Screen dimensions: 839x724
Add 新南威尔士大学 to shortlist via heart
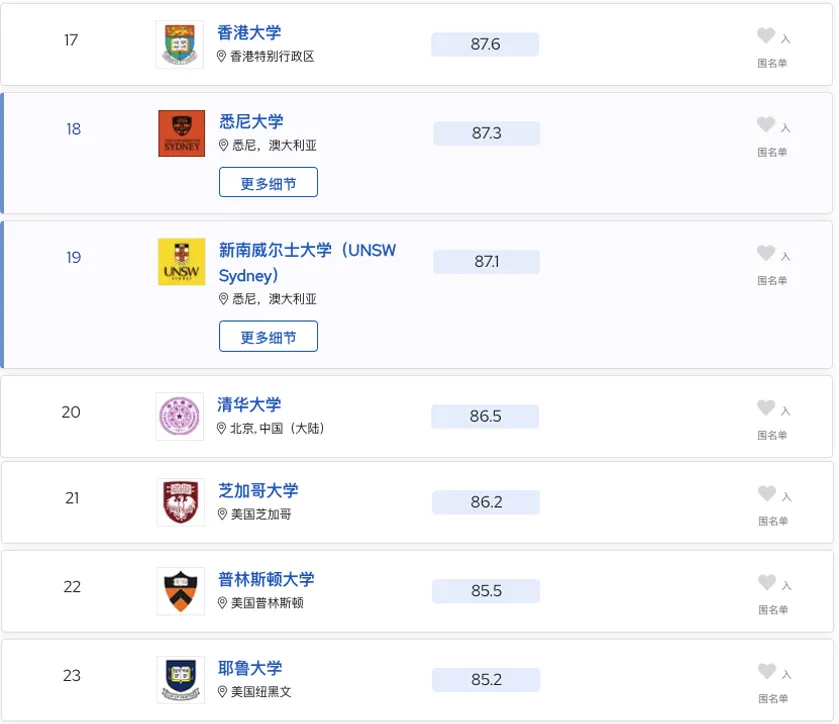coord(766,253)
